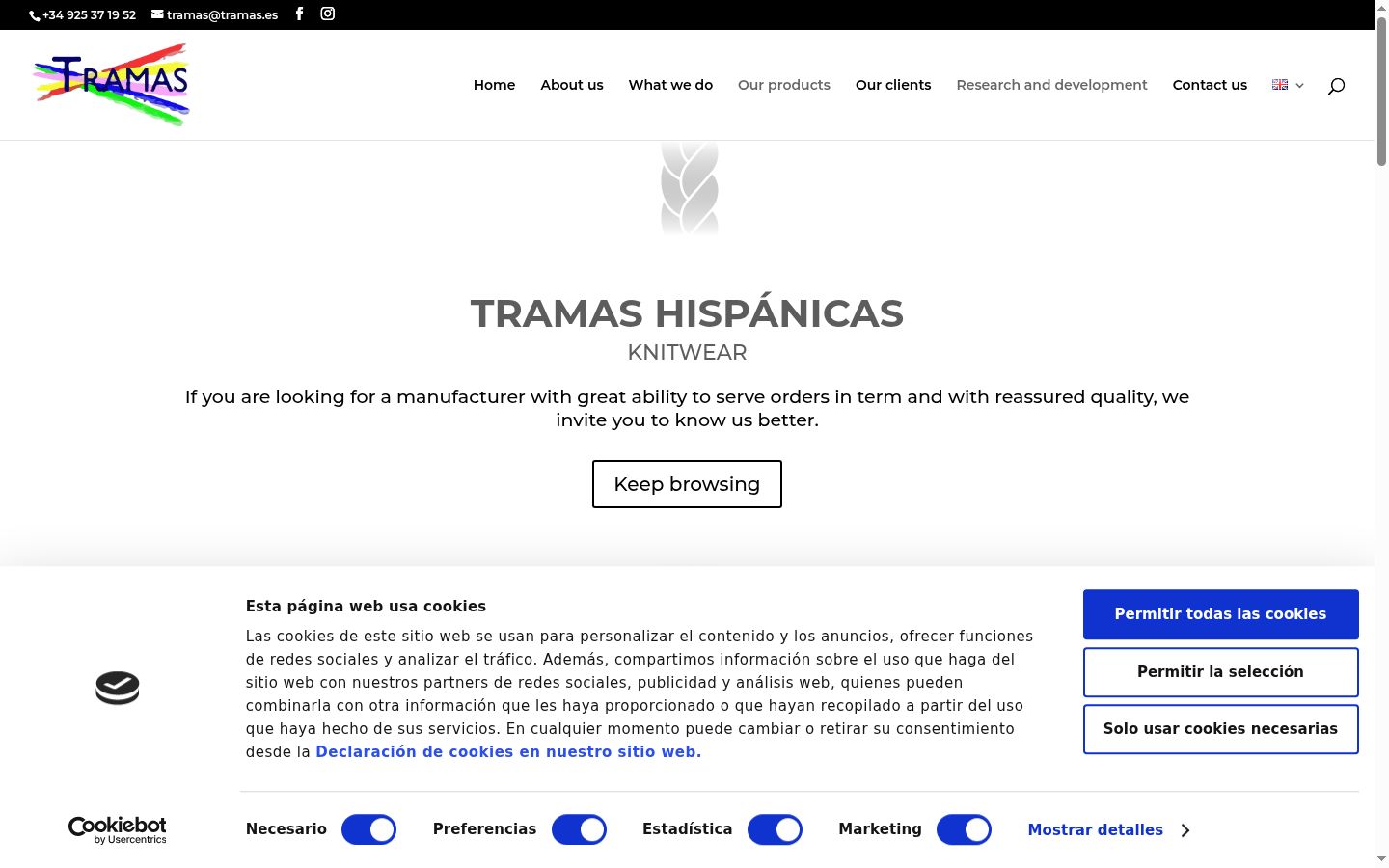This screenshot has width=1389, height=868.
Task: Disable the Estadística cookies switch
Action: tap(775, 829)
